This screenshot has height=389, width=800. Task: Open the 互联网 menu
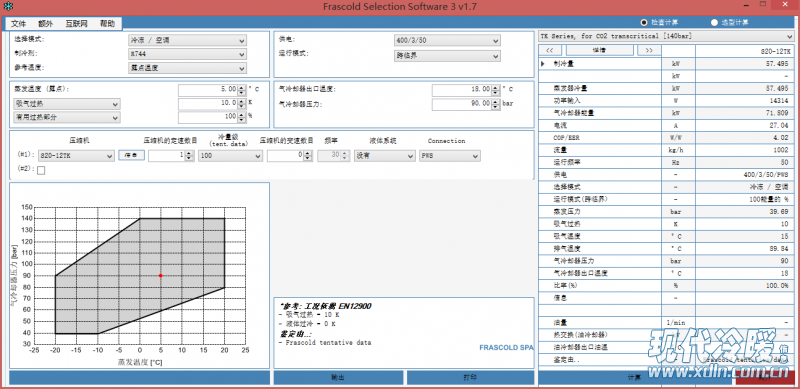coord(77,23)
